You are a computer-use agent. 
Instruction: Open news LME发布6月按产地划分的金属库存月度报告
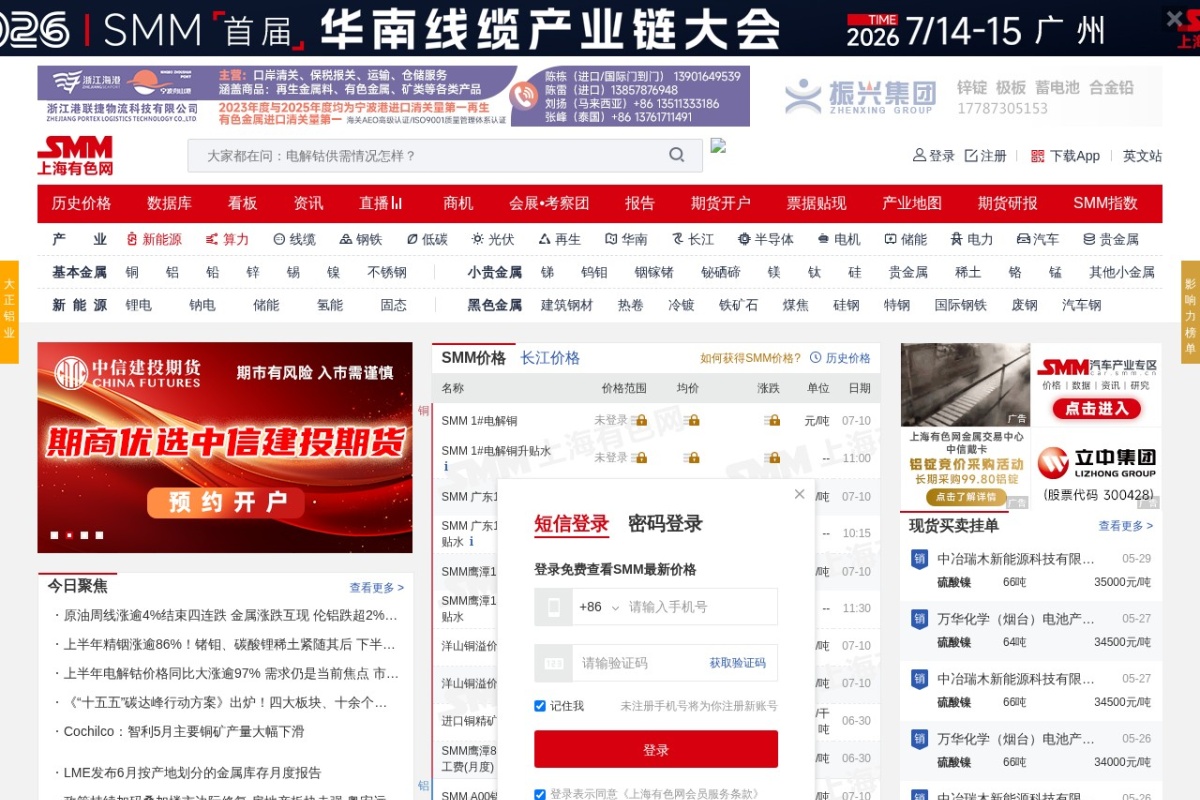pos(193,773)
